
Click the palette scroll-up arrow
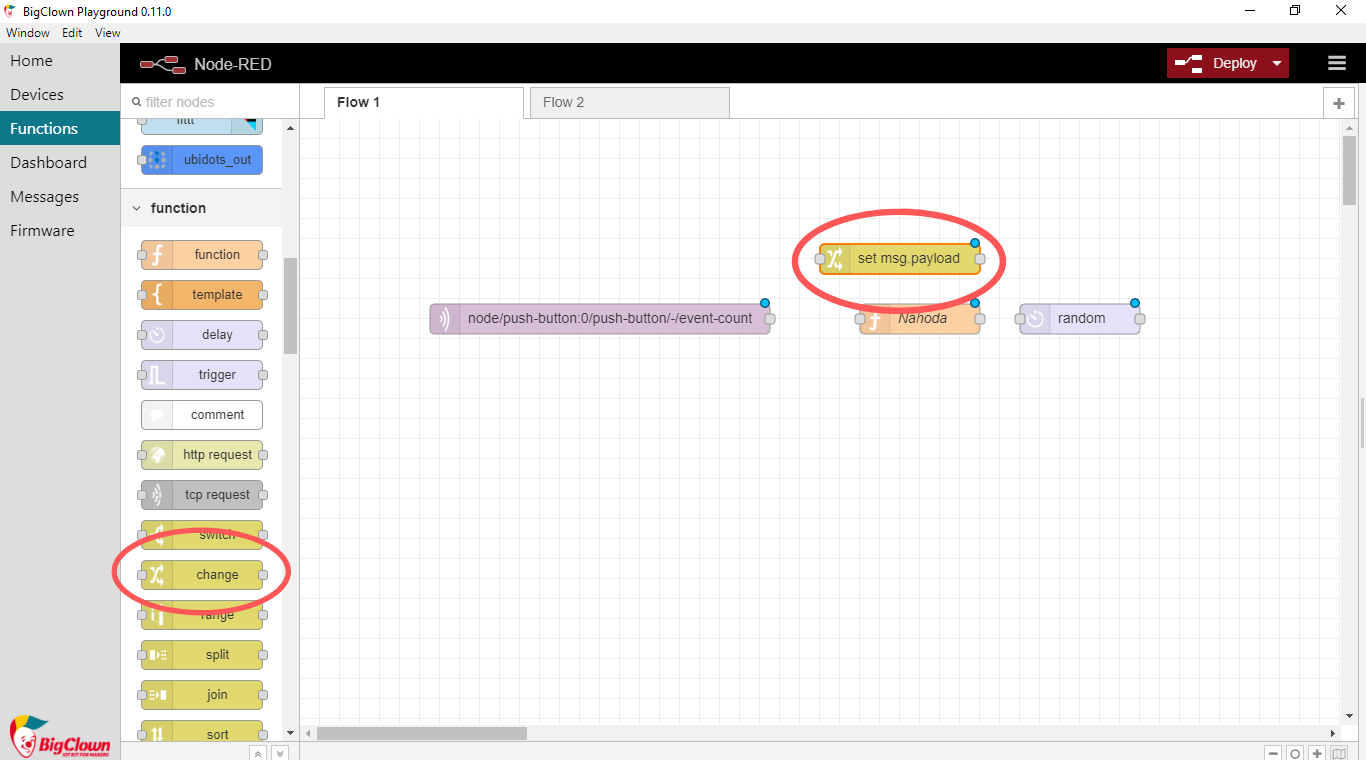pyautogui.click(x=290, y=128)
